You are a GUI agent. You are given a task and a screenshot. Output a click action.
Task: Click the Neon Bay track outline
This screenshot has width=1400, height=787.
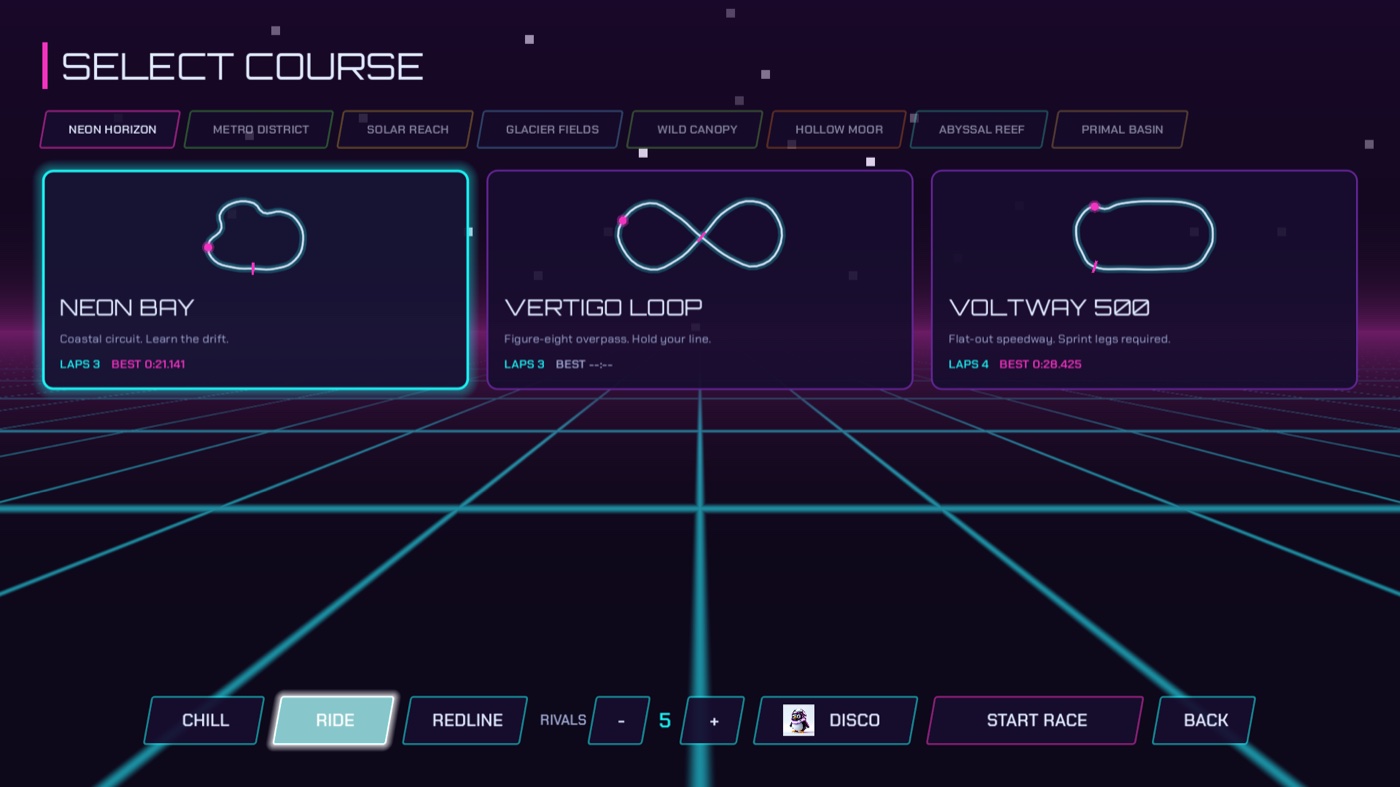[255, 236]
